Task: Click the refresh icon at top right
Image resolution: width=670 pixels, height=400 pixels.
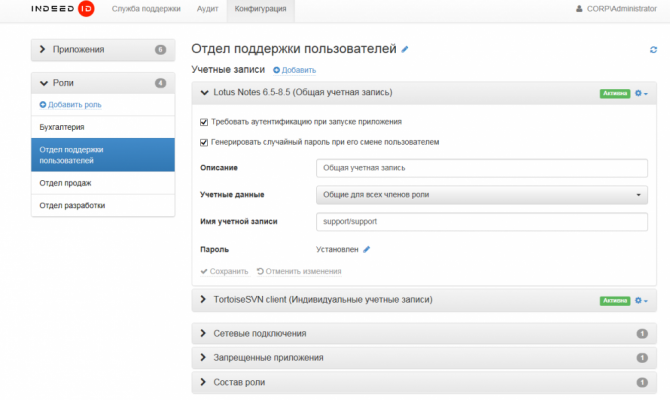Action: pyautogui.click(x=653, y=50)
